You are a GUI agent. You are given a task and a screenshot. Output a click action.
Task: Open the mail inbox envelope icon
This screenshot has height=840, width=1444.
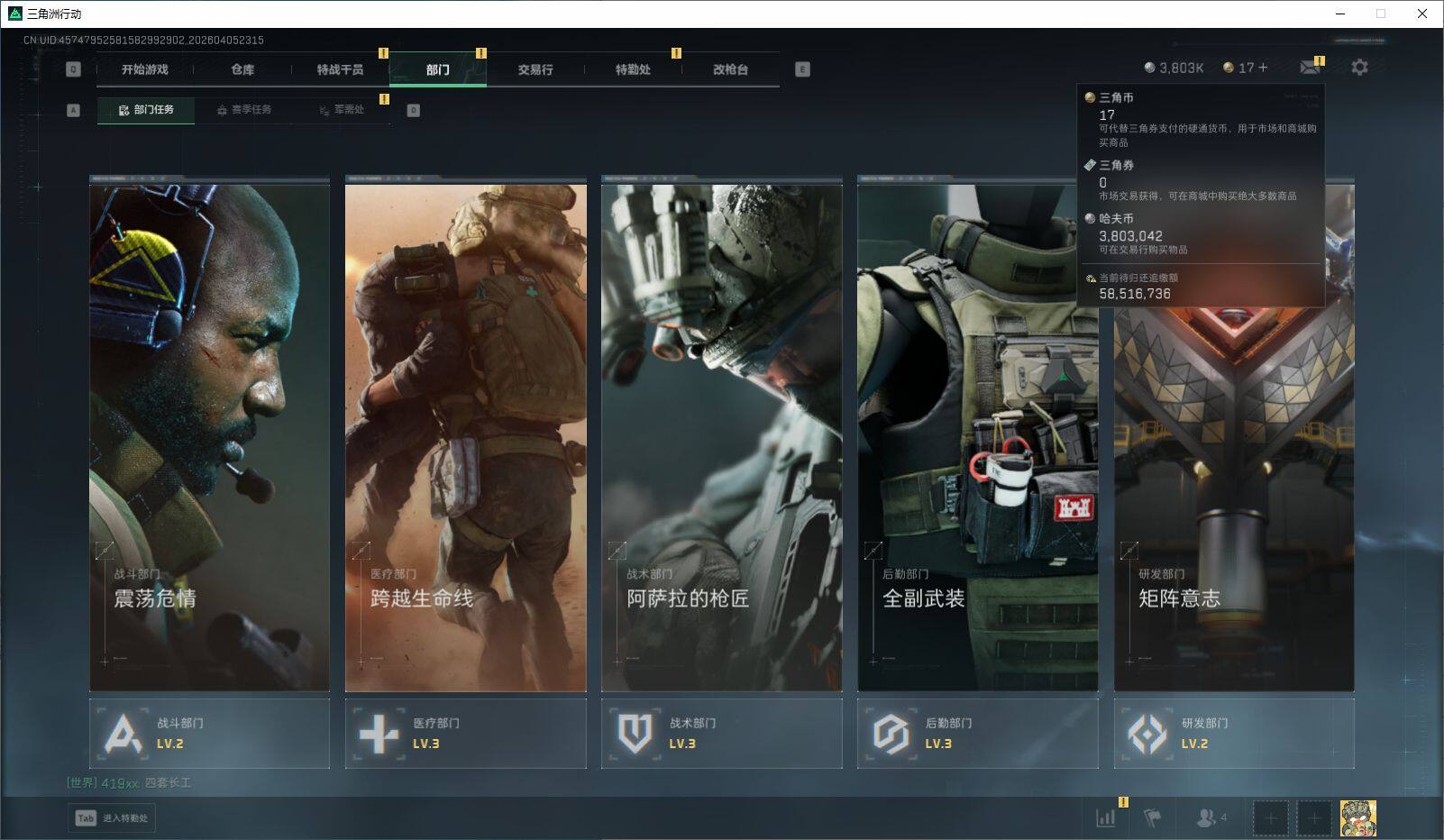click(1310, 68)
